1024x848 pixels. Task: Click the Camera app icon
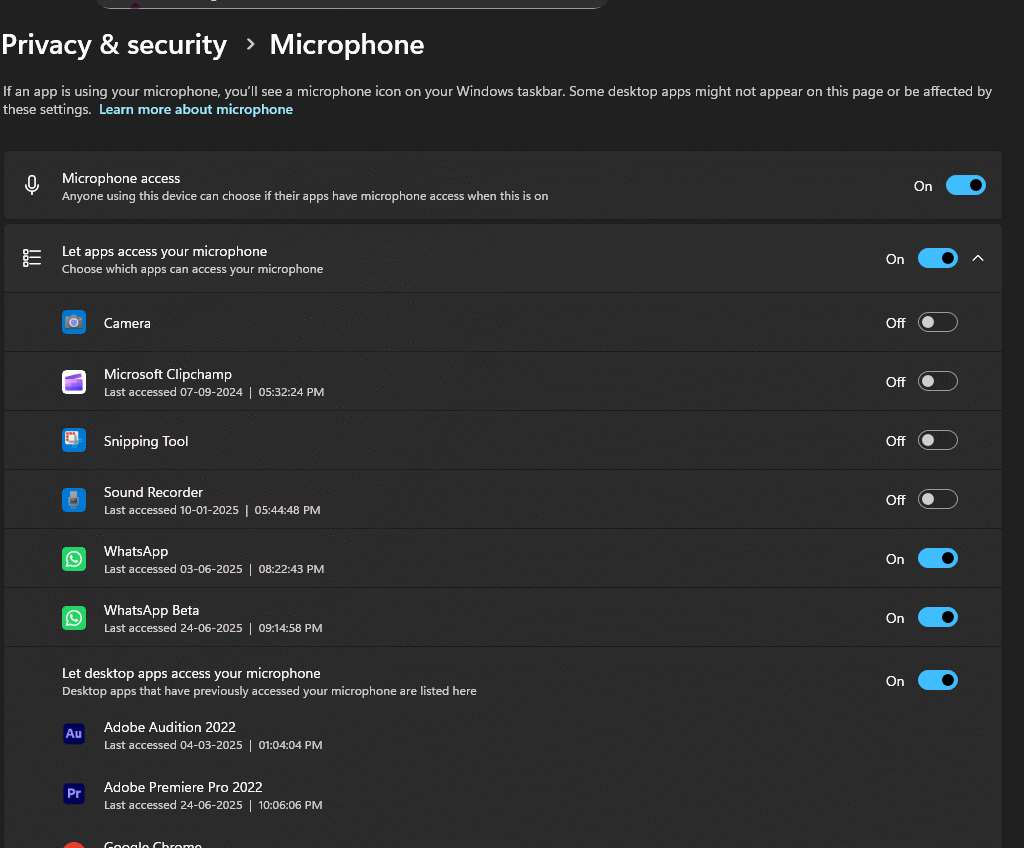[x=74, y=322]
